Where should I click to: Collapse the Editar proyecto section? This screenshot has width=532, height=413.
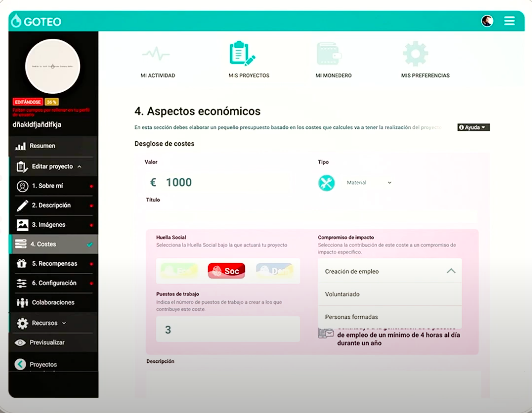(x=79, y=167)
